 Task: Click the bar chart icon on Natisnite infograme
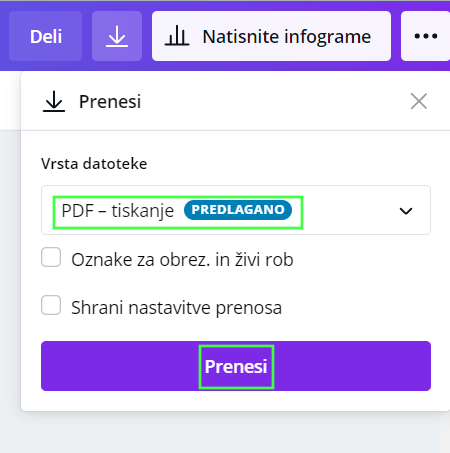[177, 36]
